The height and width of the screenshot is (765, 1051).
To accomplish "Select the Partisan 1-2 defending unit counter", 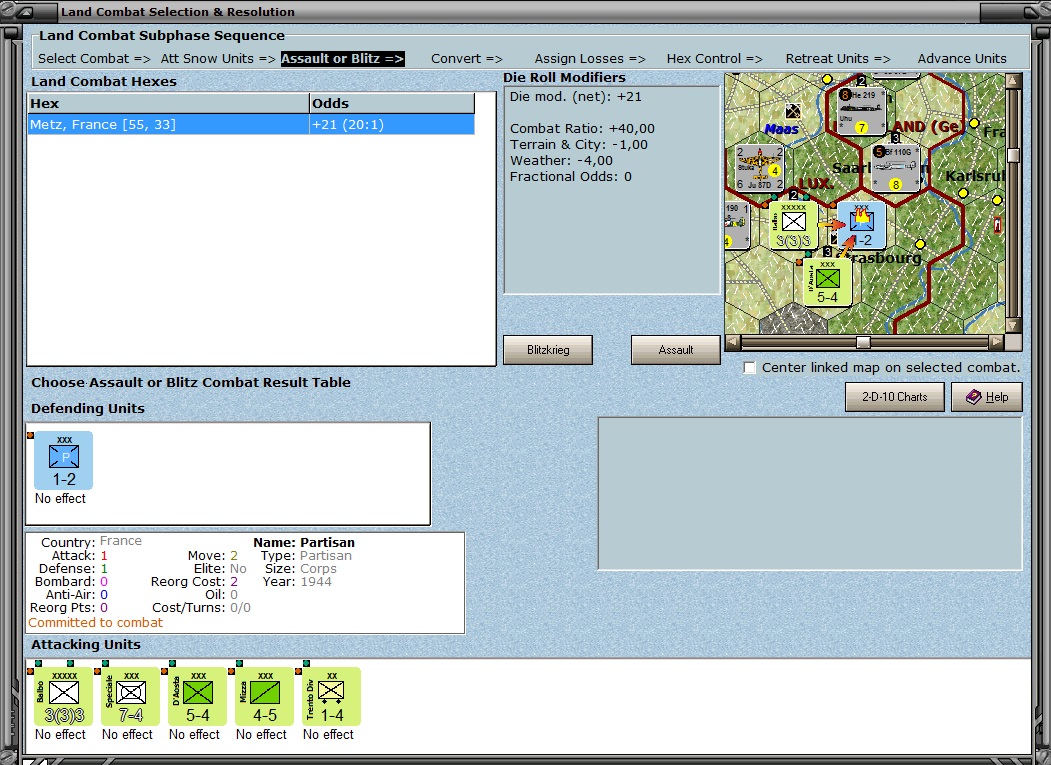I will (x=63, y=460).
